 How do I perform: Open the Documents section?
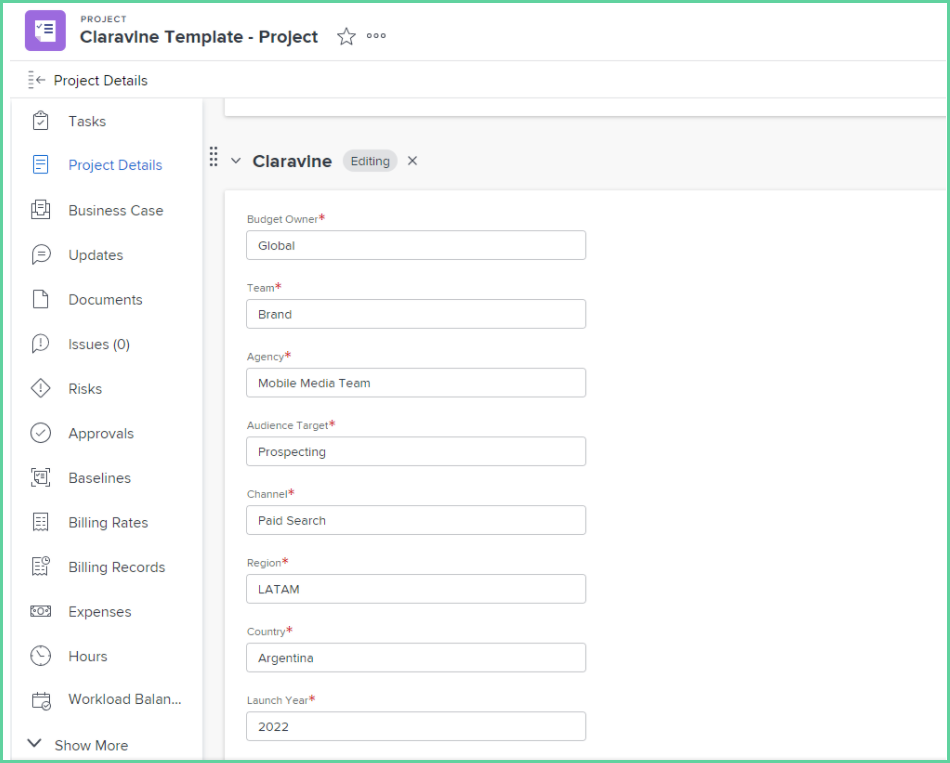click(x=105, y=300)
